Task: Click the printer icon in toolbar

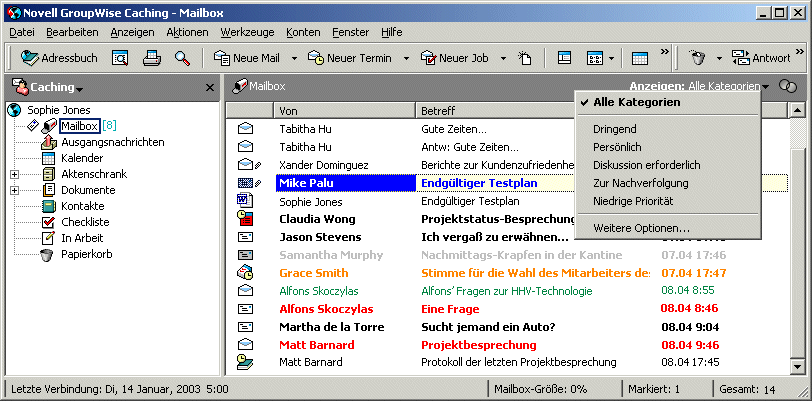Action: coord(152,58)
